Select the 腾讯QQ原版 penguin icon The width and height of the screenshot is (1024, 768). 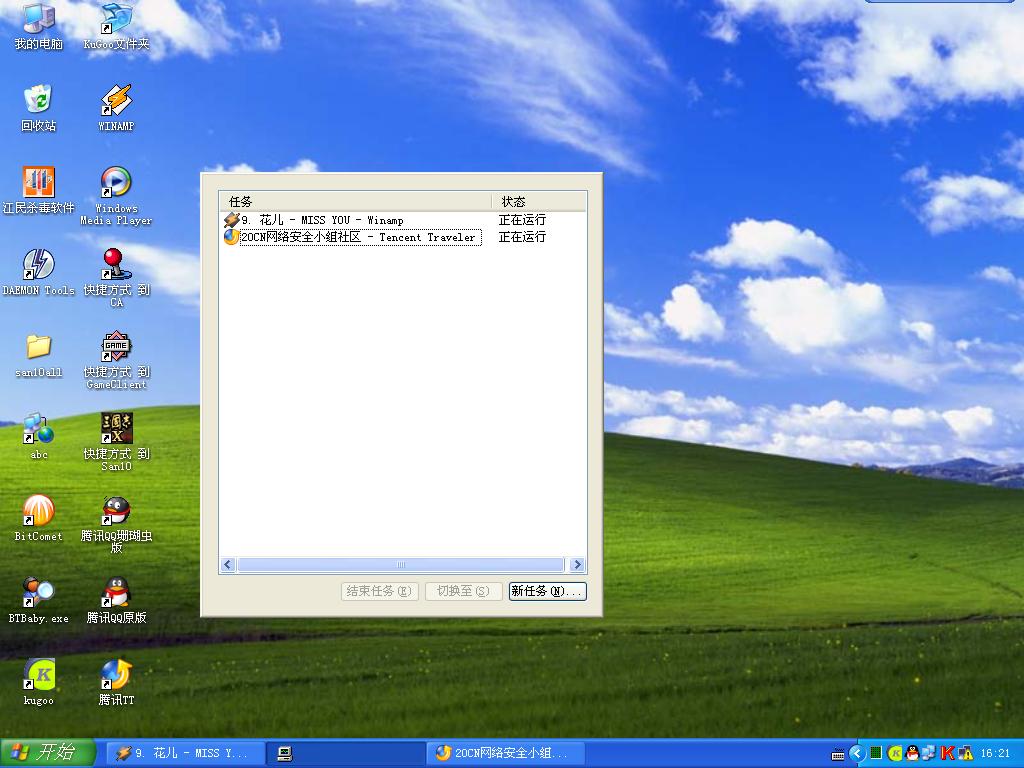(x=116, y=601)
